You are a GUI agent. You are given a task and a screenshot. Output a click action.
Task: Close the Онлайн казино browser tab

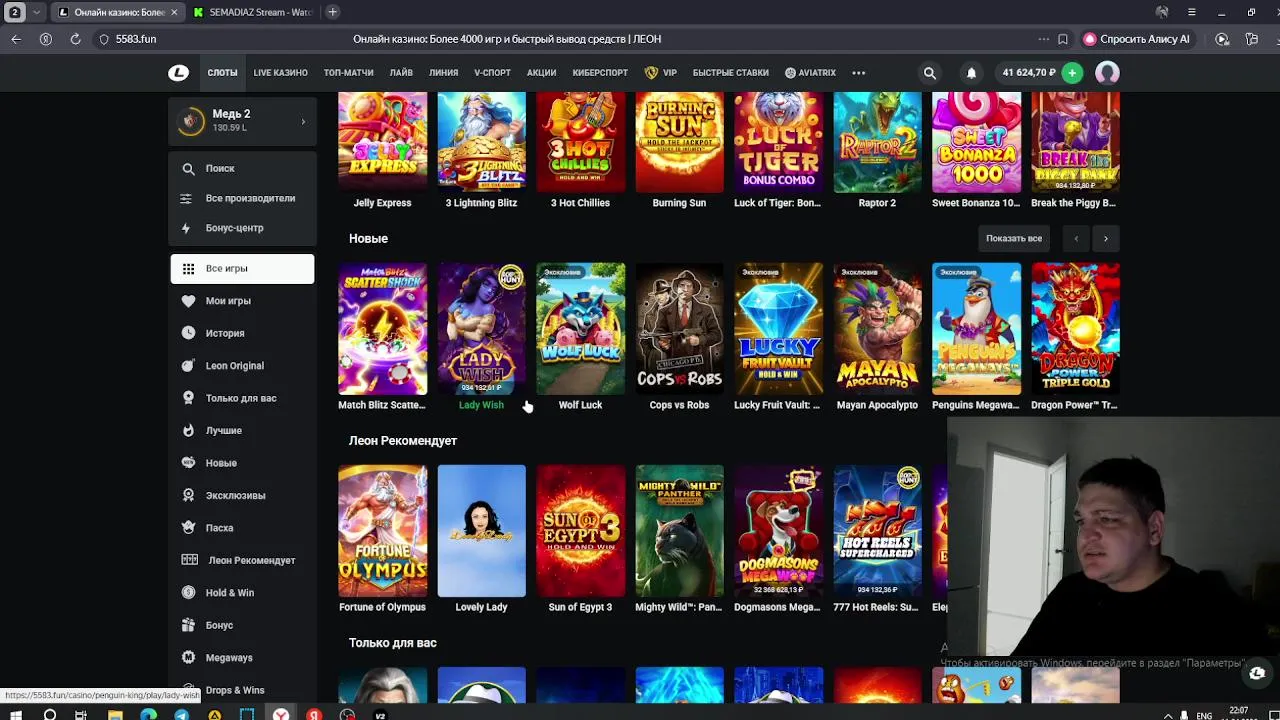coord(173,12)
